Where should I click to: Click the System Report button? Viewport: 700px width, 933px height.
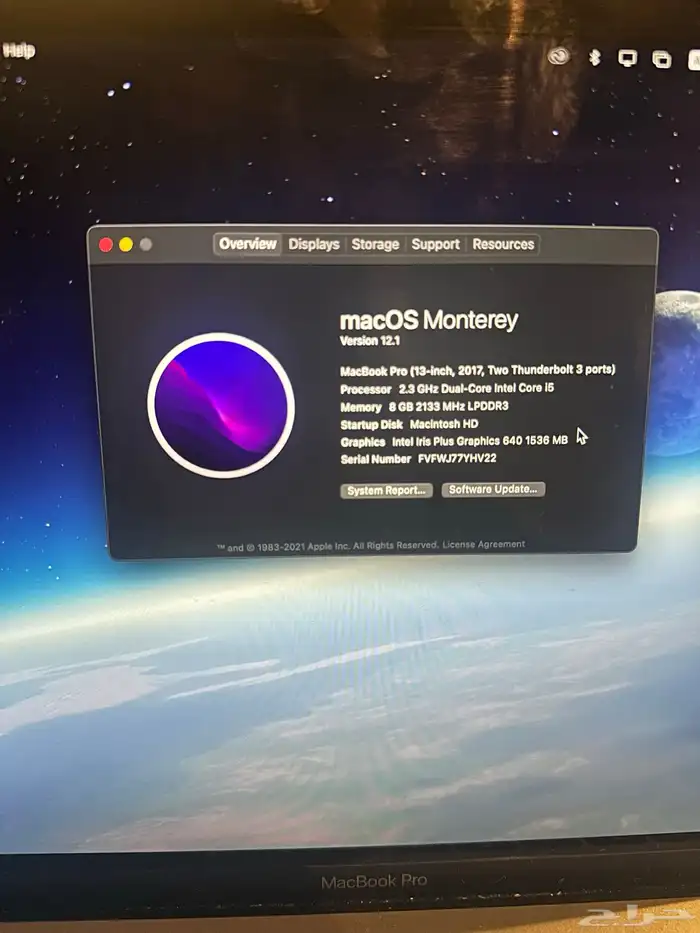coord(386,490)
